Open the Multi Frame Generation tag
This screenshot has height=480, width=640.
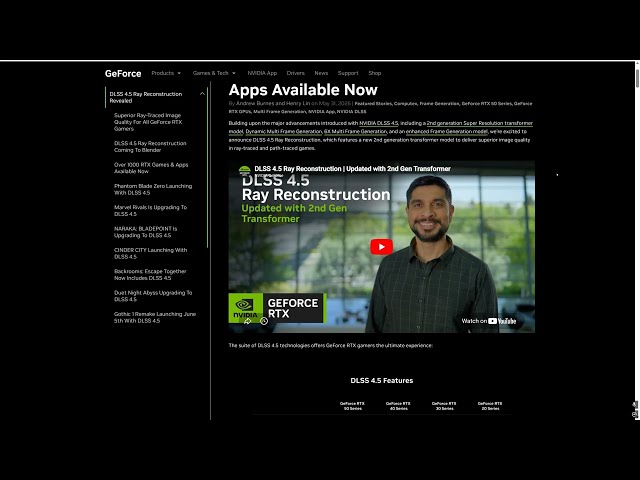[x=280, y=111]
